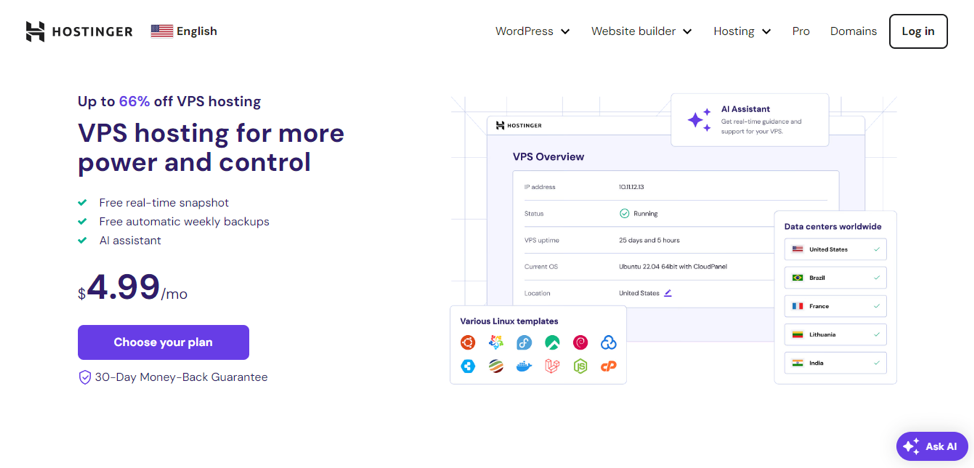Click the cPanel template icon
974x468 pixels.
point(608,367)
